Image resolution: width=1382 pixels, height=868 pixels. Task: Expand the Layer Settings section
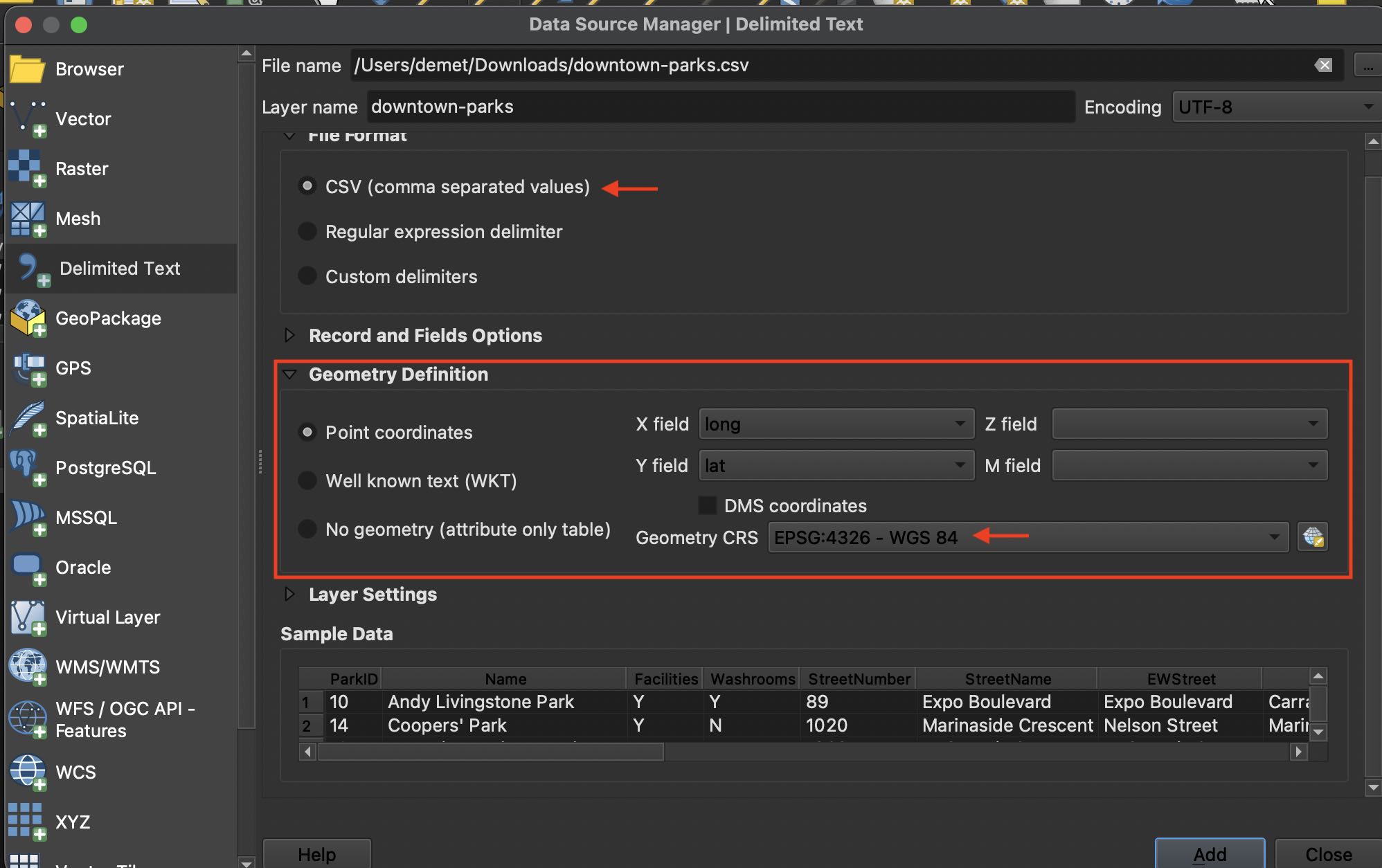click(290, 594)
